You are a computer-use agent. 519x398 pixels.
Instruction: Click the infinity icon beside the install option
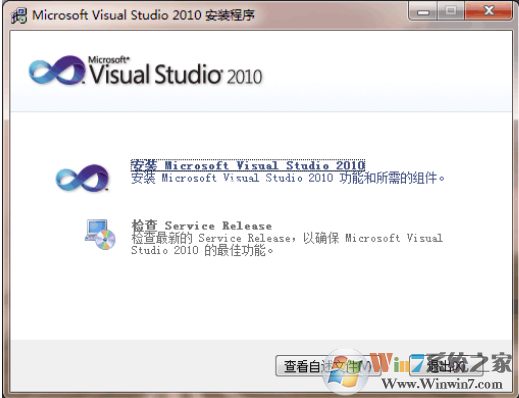click(x=82, y=178)
